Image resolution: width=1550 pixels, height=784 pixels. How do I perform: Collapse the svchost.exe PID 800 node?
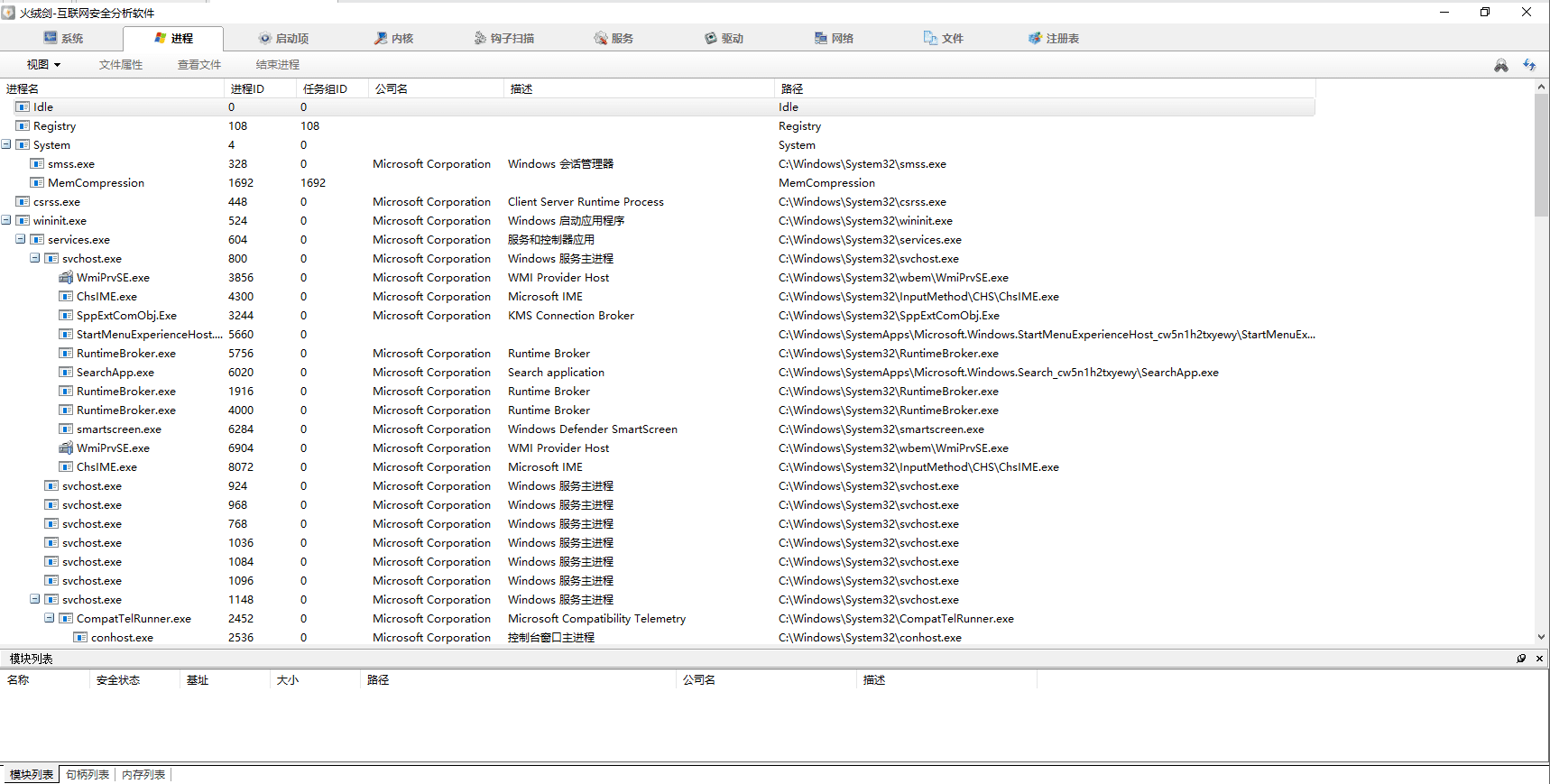(35, 258)
